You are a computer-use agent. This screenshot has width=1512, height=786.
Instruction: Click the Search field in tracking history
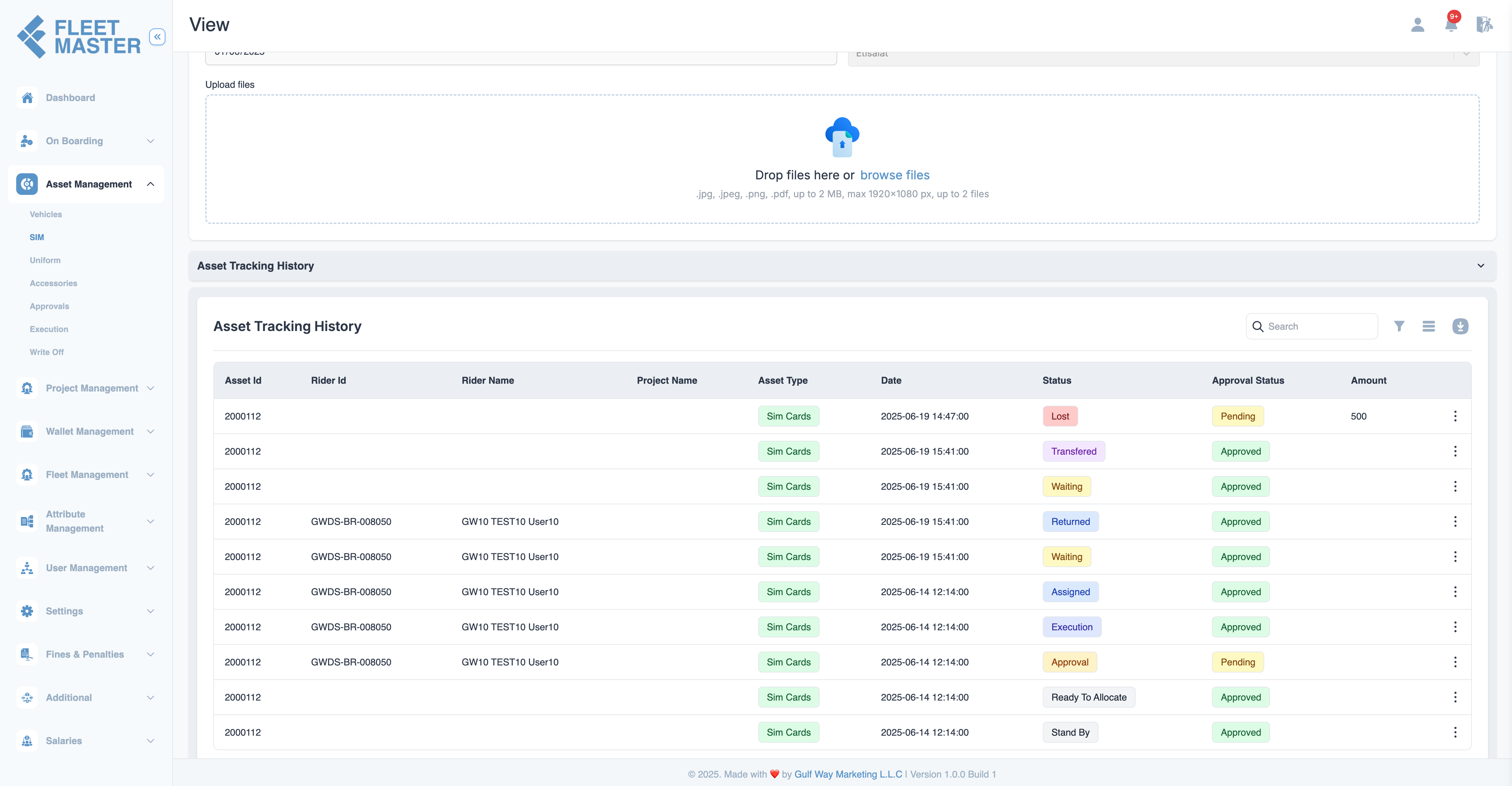1312,326
